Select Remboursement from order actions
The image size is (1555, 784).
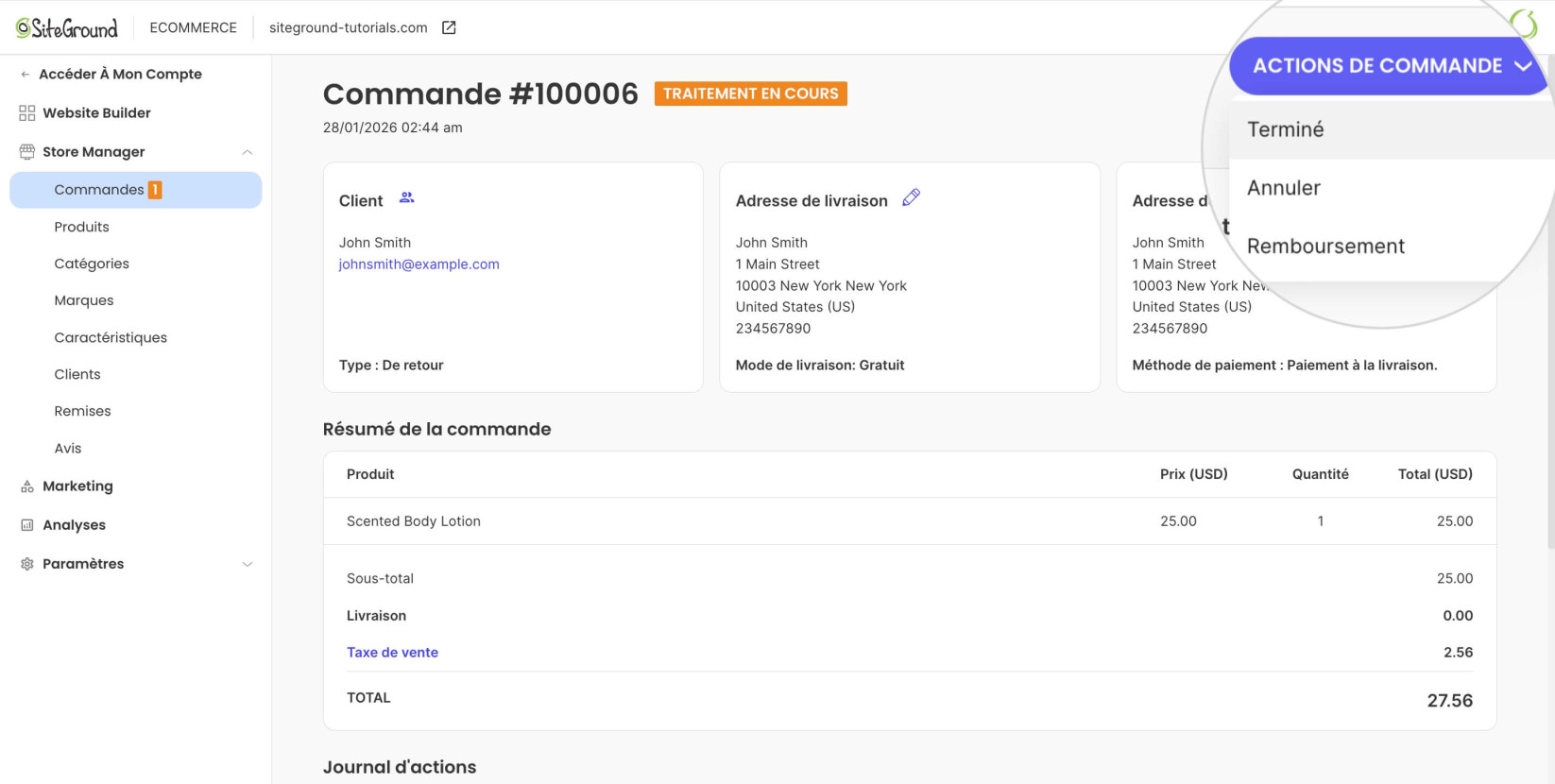[1392, 246]
